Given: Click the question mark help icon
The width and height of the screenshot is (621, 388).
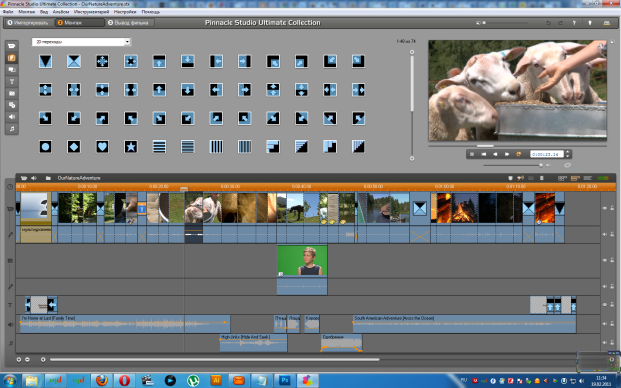Looking at the screenshot, I should (x=574, y=23).
